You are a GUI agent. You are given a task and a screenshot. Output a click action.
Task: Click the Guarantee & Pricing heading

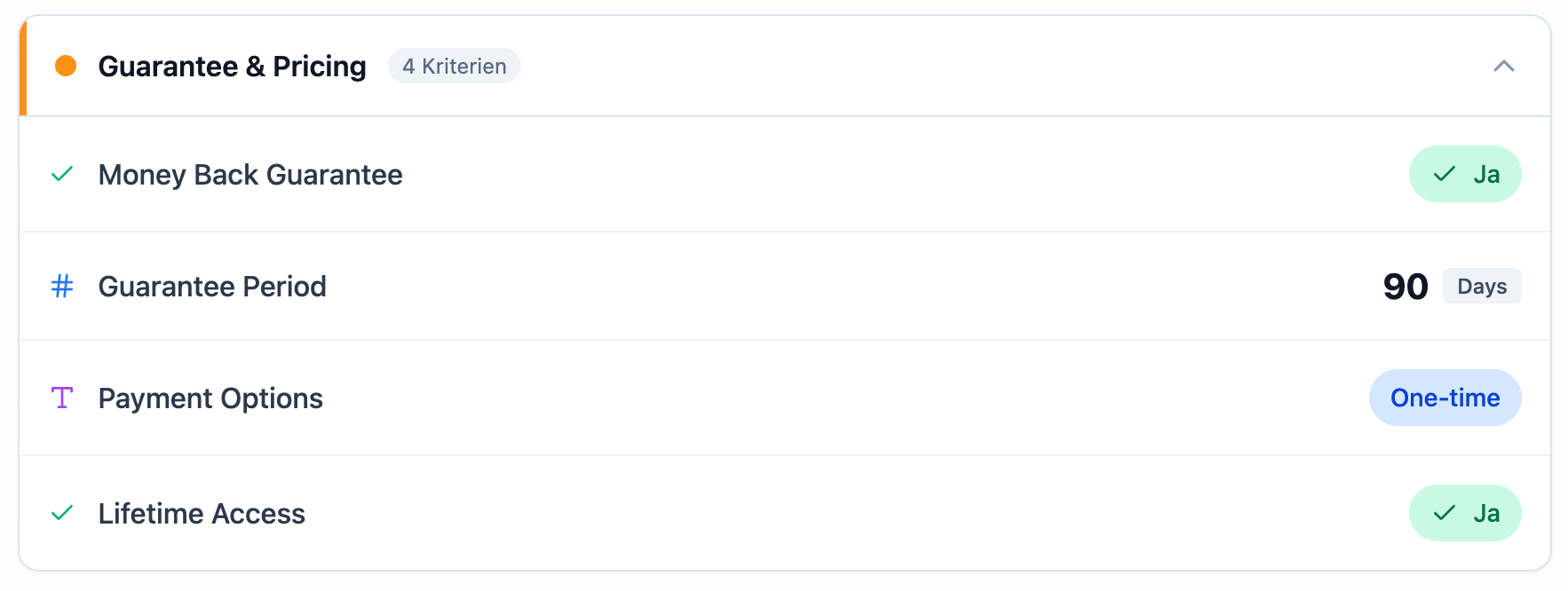tap(232, 67)
